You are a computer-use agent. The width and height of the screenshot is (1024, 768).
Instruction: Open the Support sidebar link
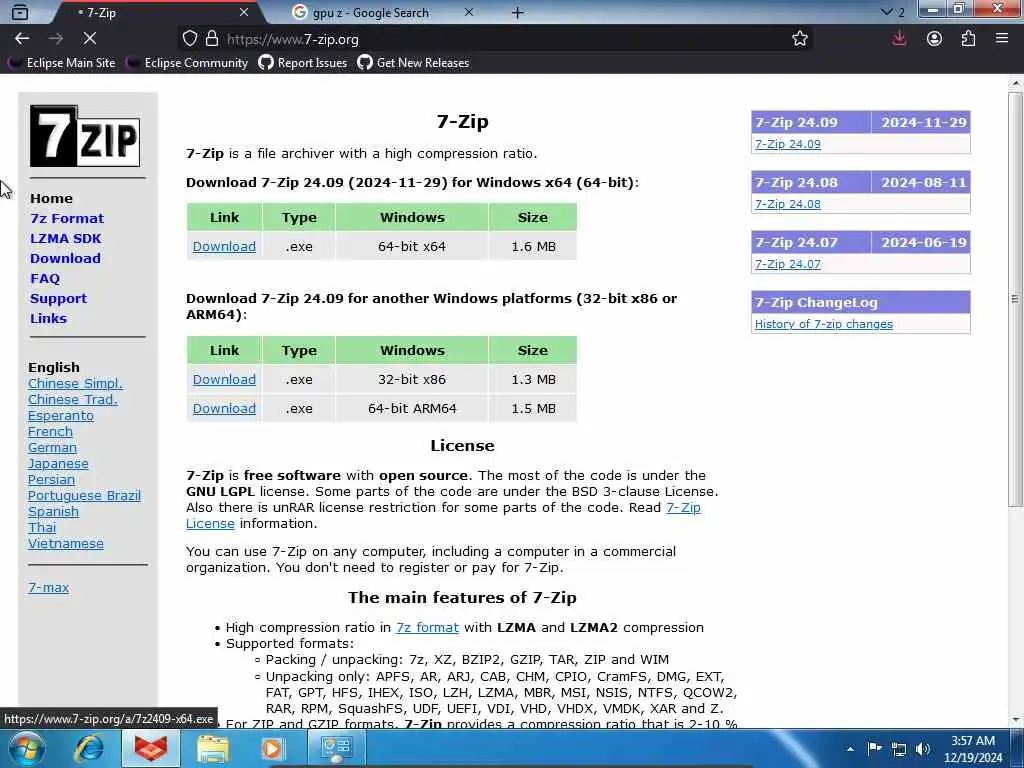(x=58, y=298)
